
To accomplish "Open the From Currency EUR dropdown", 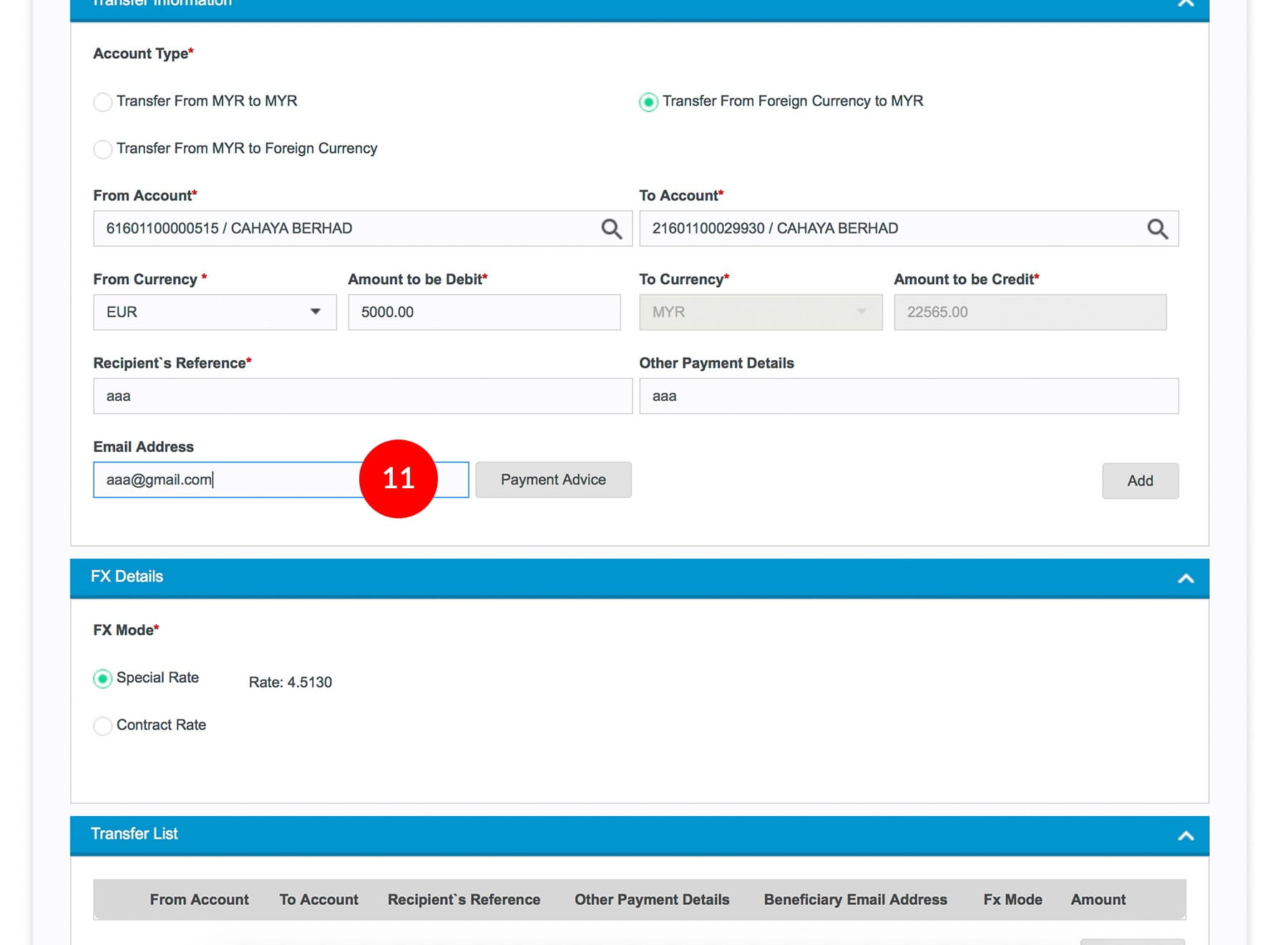I will 215,312.
